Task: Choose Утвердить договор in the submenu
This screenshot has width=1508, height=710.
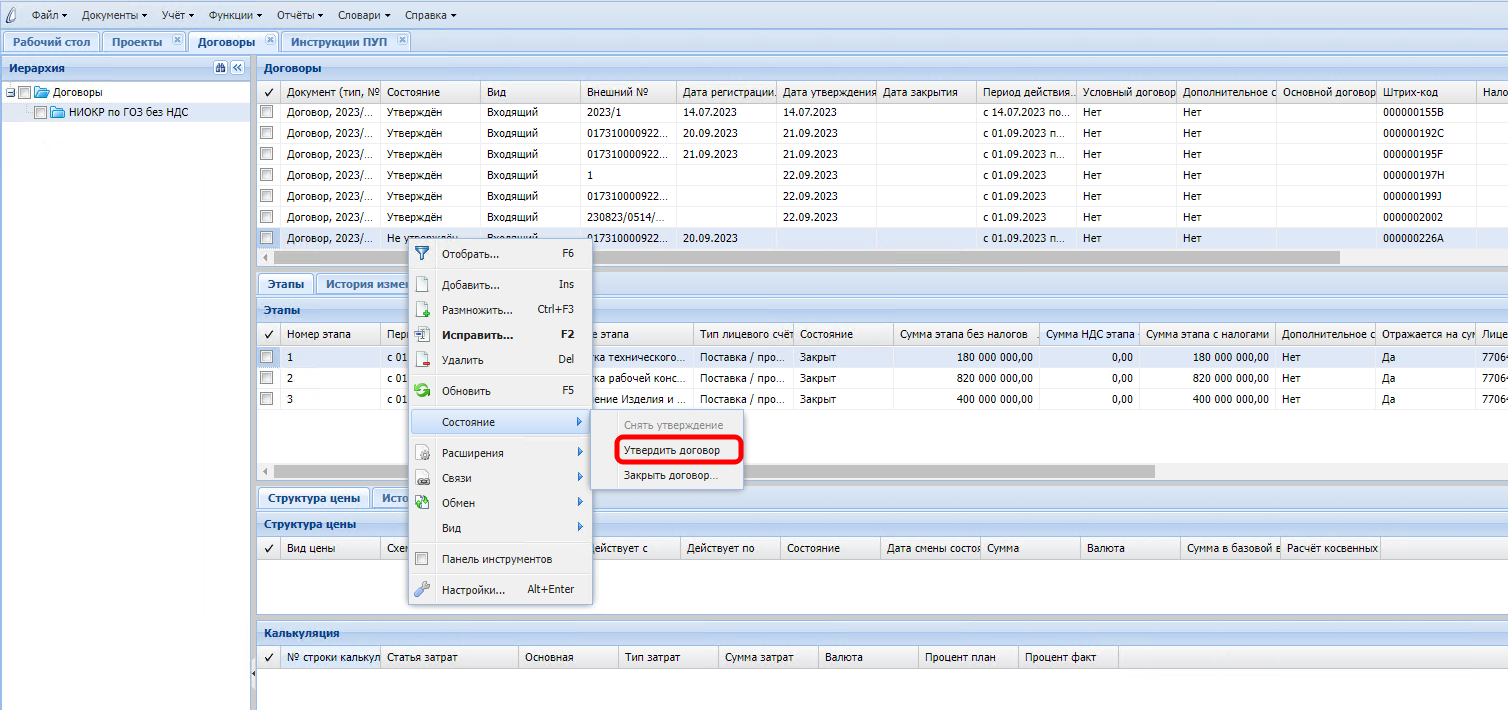Action: pyautogui.click(x=671, y=451)
